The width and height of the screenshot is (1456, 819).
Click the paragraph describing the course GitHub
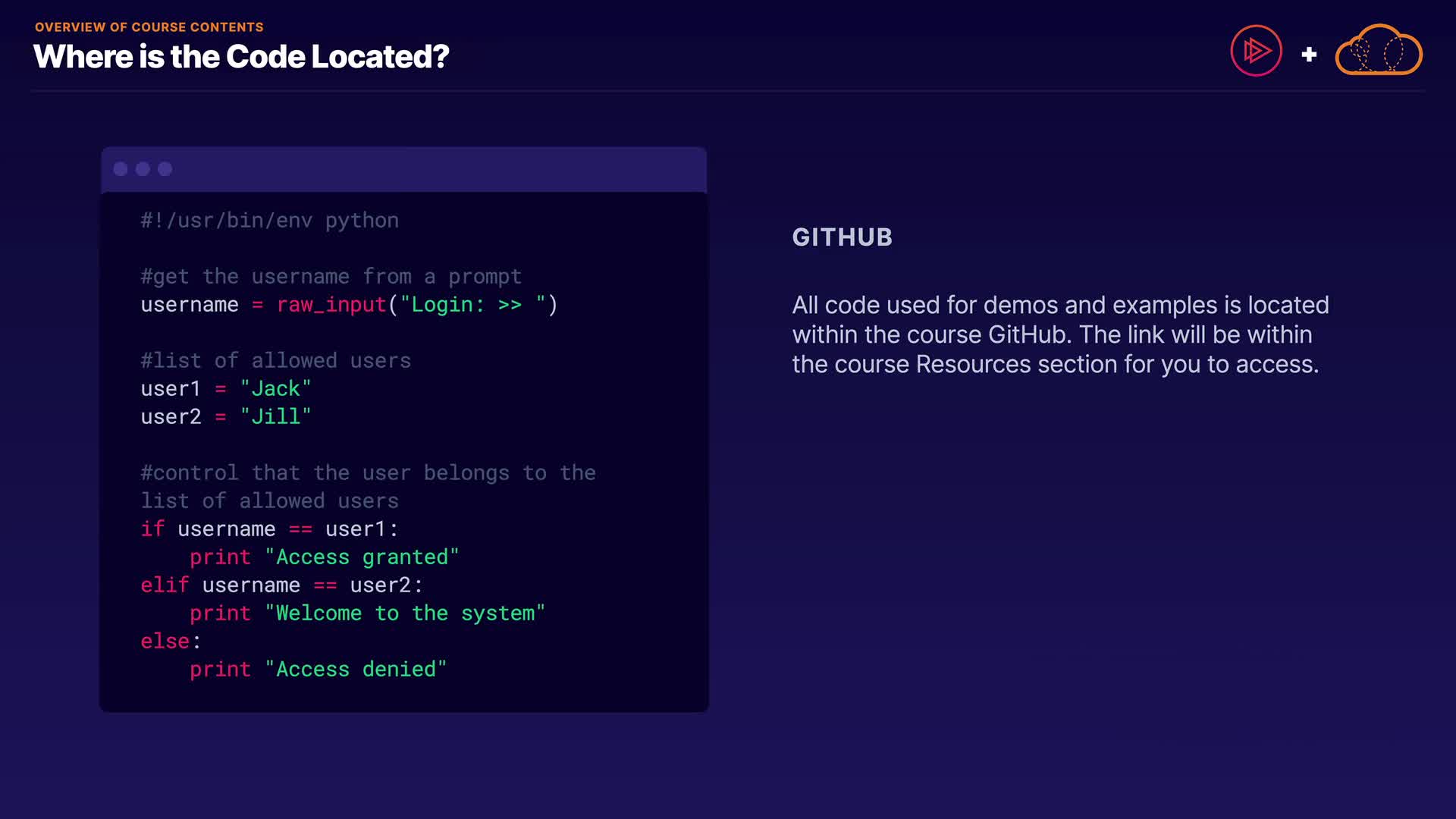click(x=1060, y=334)
